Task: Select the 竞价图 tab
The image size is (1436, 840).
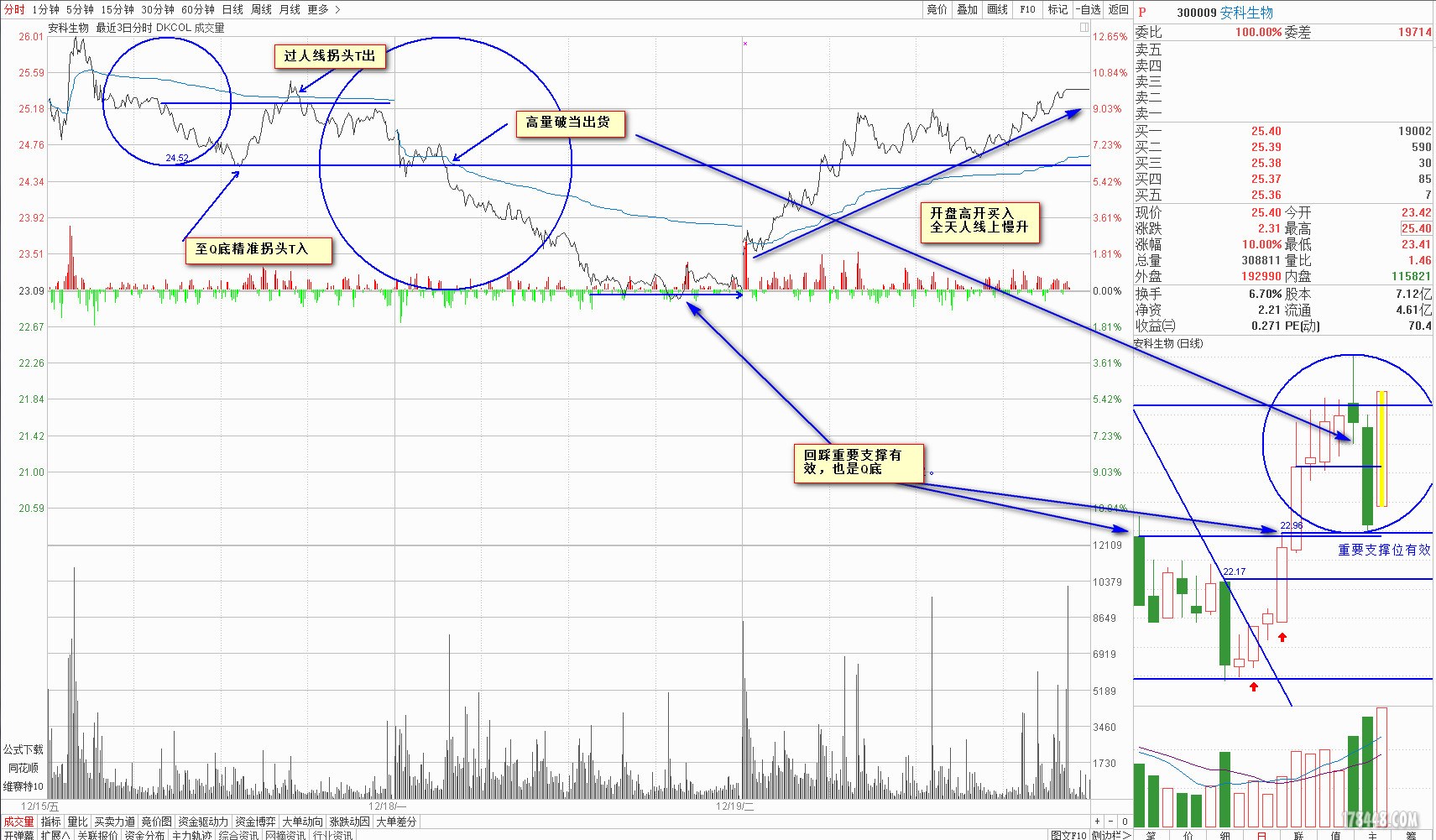Action: click(157, 822)
